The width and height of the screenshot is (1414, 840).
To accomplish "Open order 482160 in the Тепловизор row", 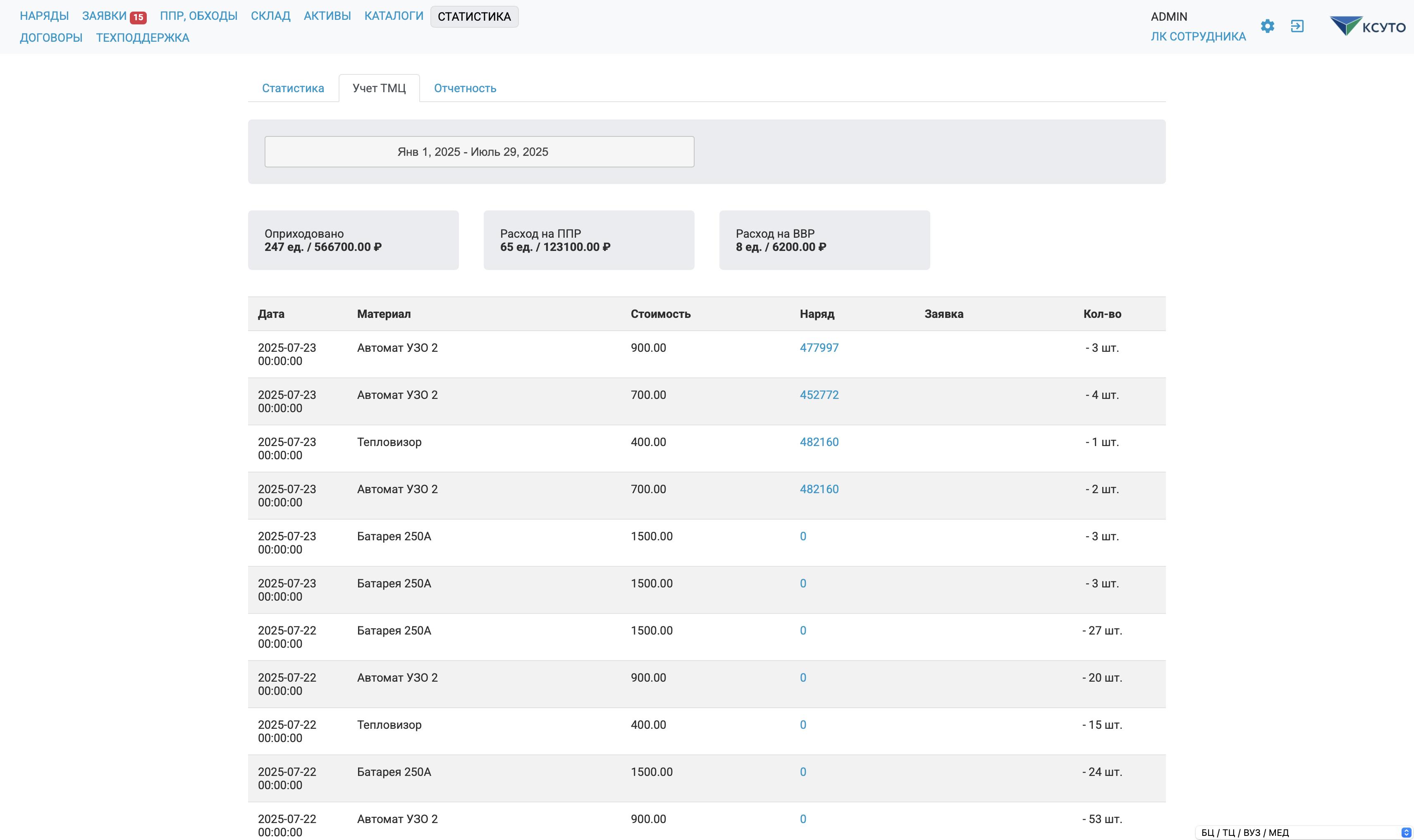I will point(819,441).
